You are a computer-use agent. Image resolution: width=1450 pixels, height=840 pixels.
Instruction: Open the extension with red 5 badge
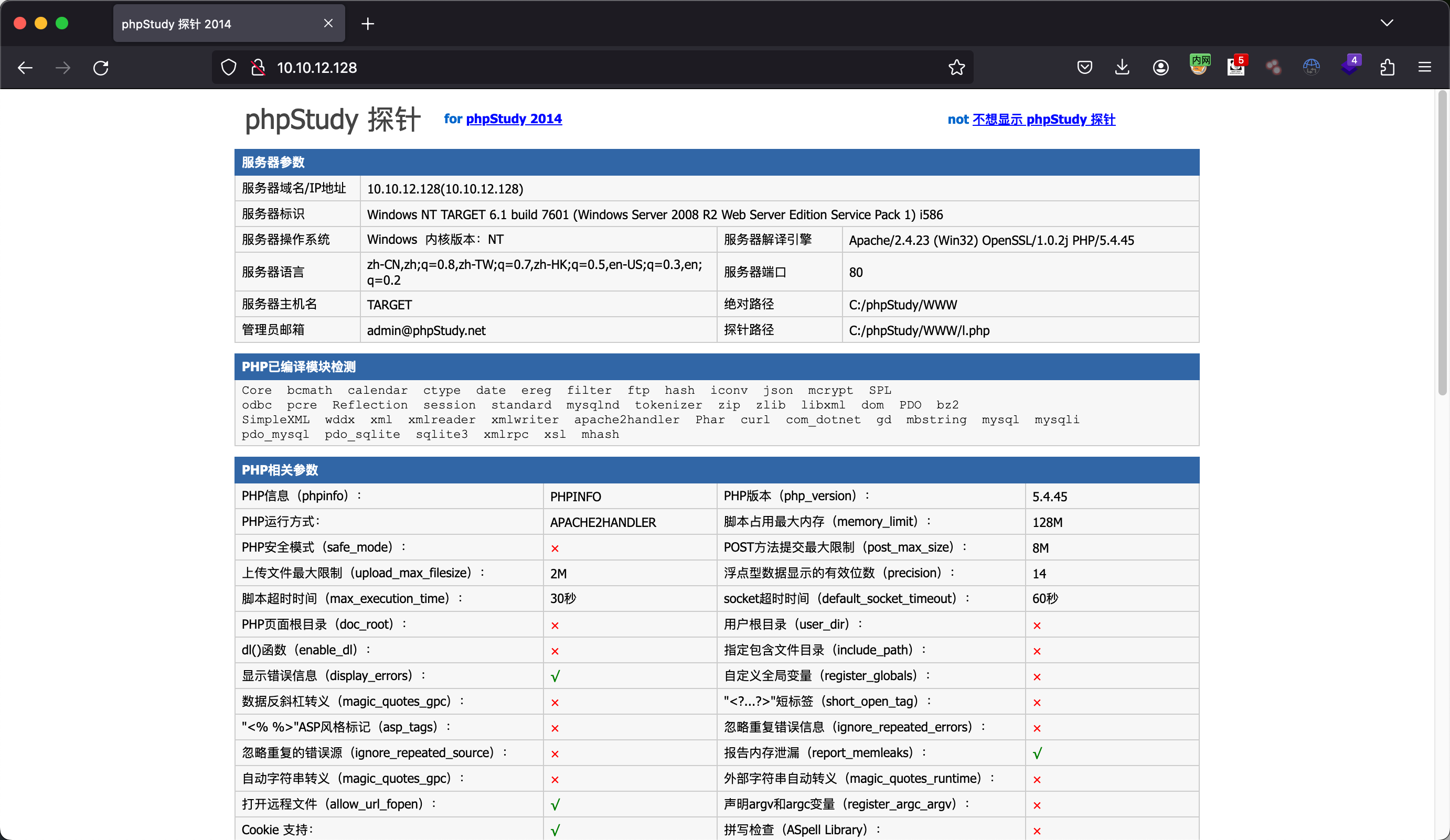[1235, 67]
